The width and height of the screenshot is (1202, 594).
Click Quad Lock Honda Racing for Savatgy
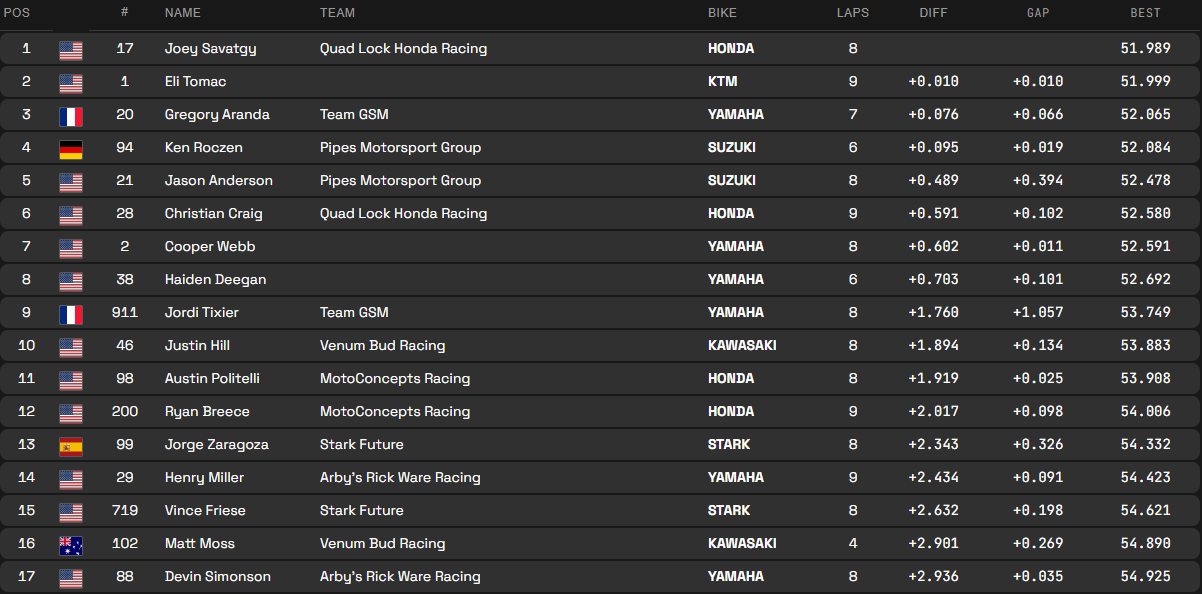coord(403,49)
